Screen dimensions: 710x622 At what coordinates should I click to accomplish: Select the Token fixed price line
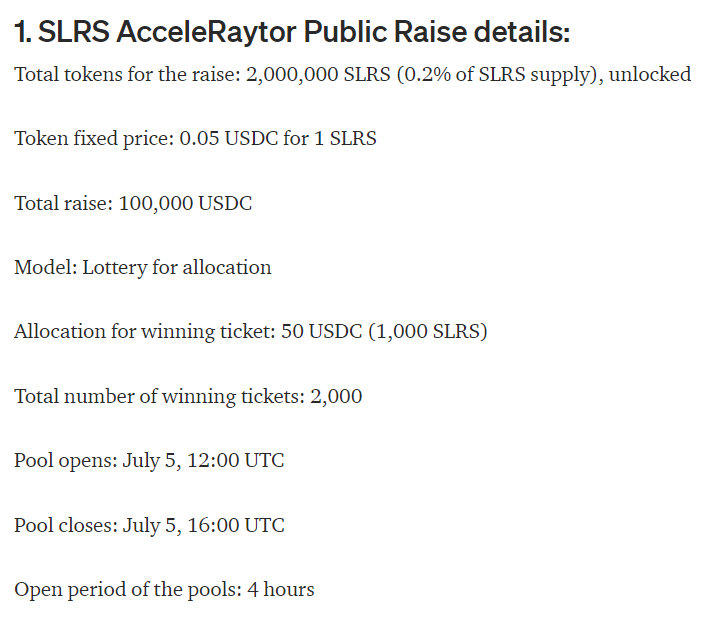tap(195, 139)
